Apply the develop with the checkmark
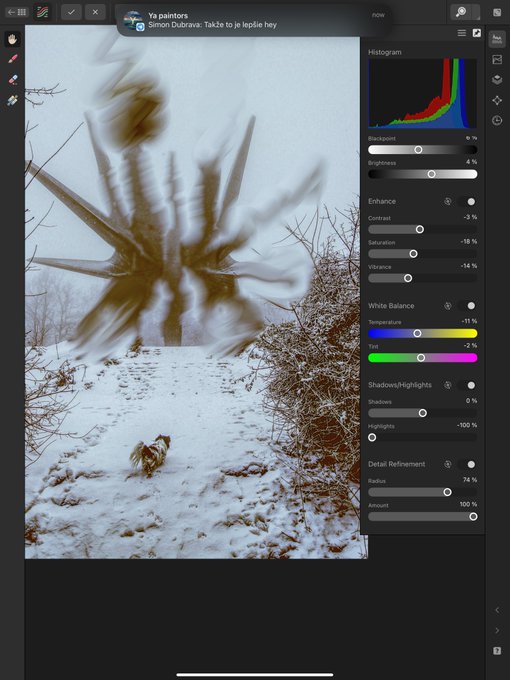 point(72,12)
